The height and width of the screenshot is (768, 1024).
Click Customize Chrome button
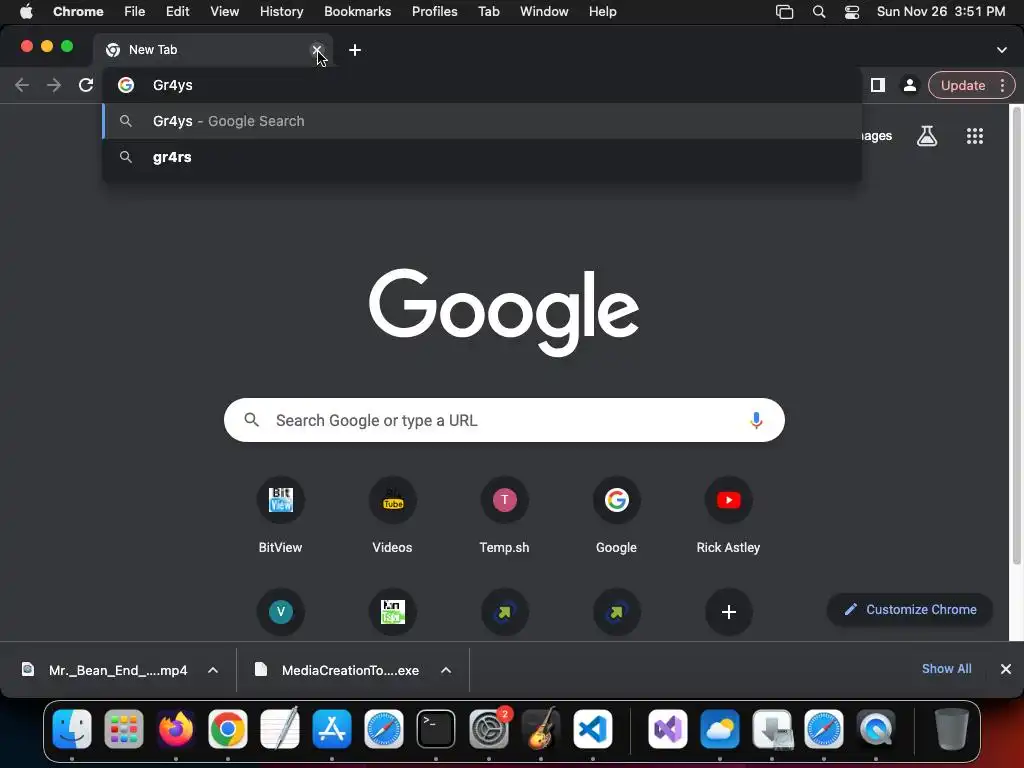[910, 609]
